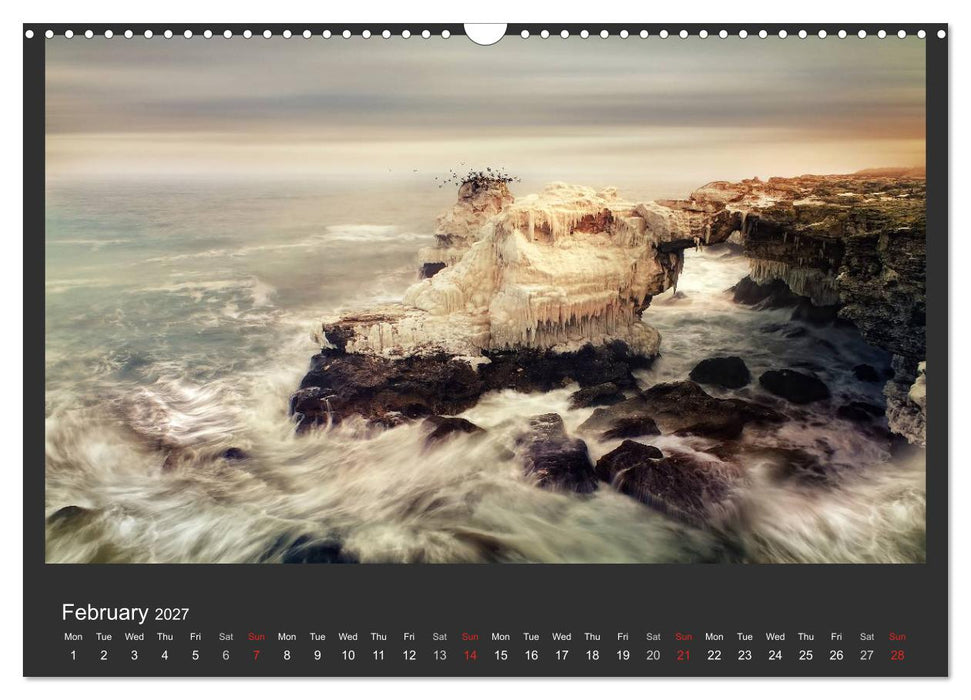Viewport: 971px width, 700px height.
Task: Select date 19
Action: (x=623, y=655)
